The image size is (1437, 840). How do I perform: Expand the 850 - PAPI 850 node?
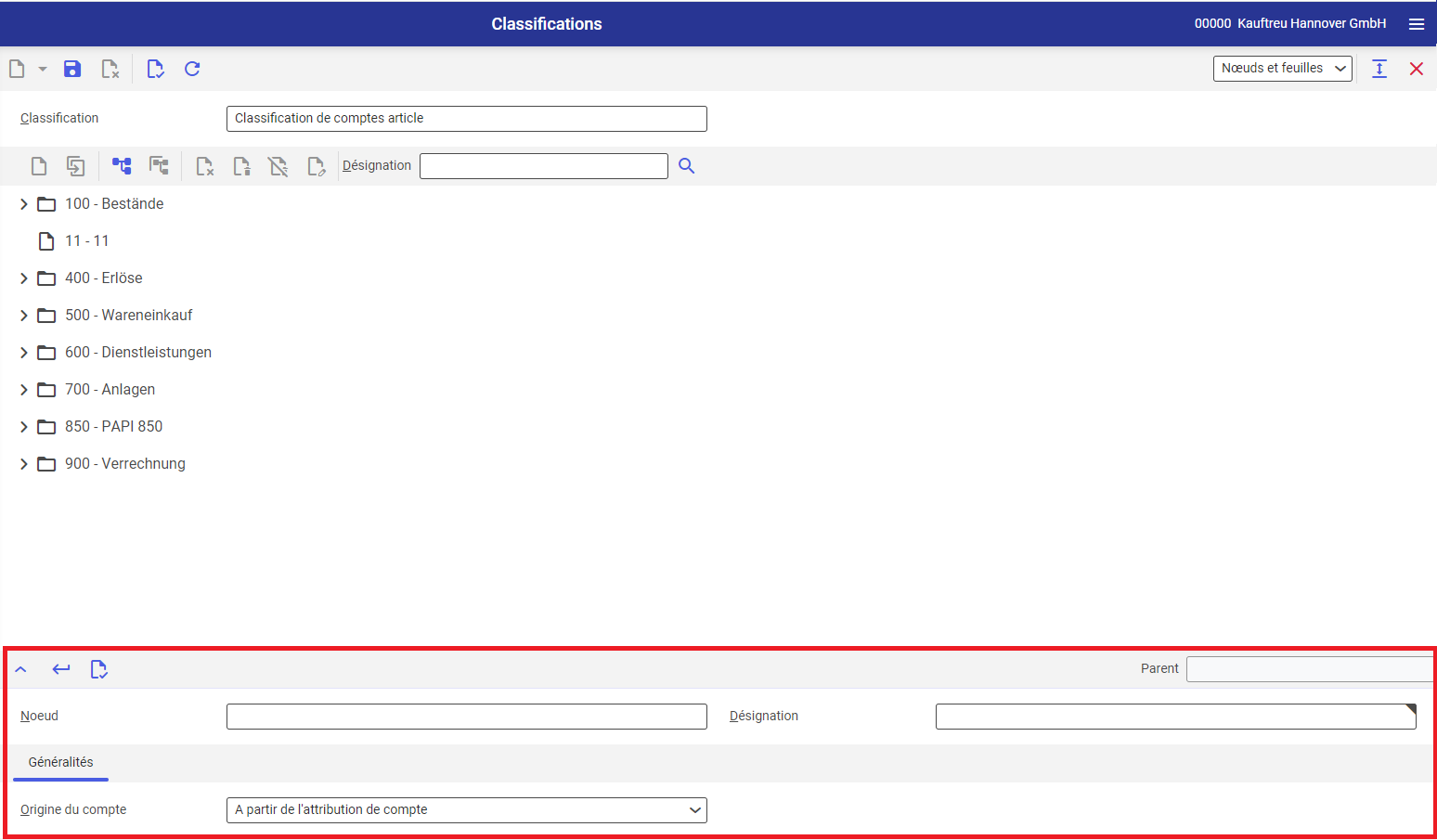pyautogui.click(x=24, y=427)
